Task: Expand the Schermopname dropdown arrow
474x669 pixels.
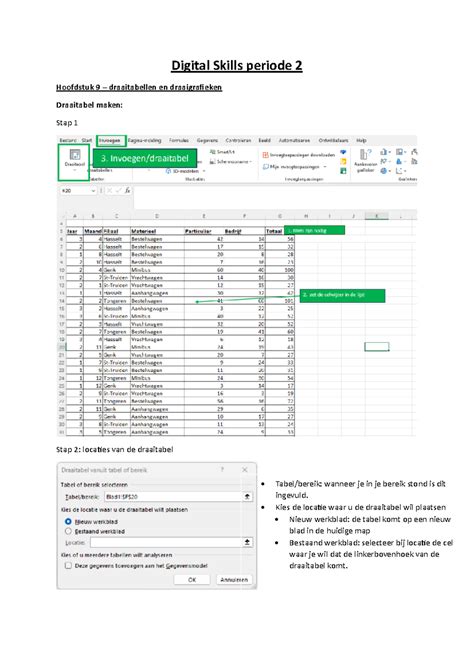Action: (251, 162)
